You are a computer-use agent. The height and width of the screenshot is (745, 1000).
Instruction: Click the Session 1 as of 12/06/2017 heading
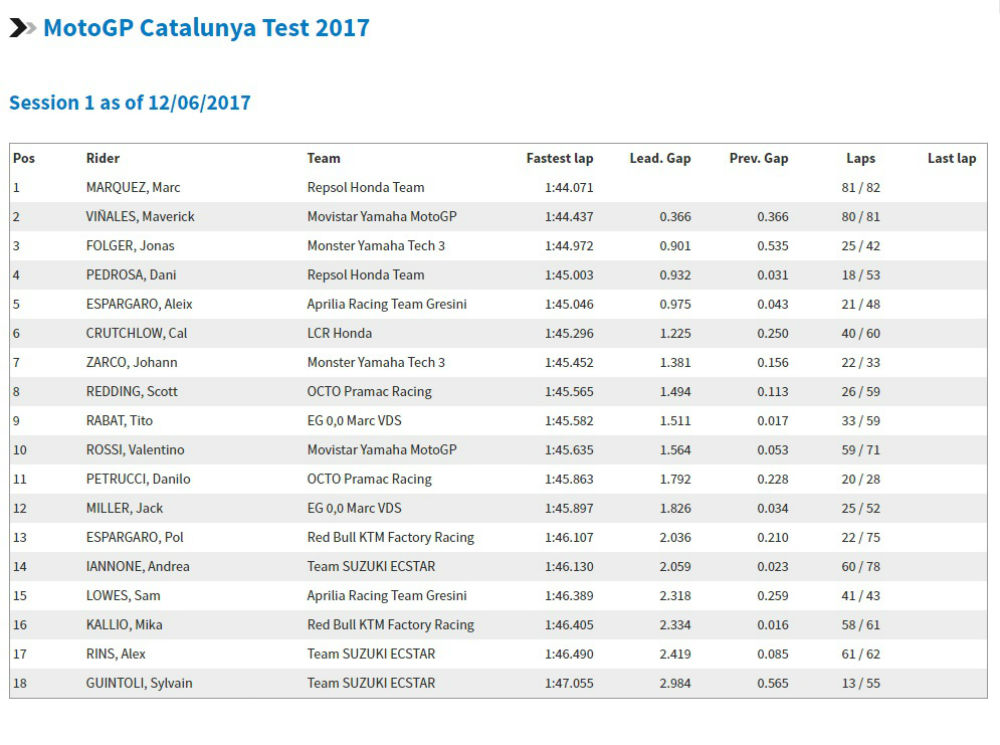point(130,103)
